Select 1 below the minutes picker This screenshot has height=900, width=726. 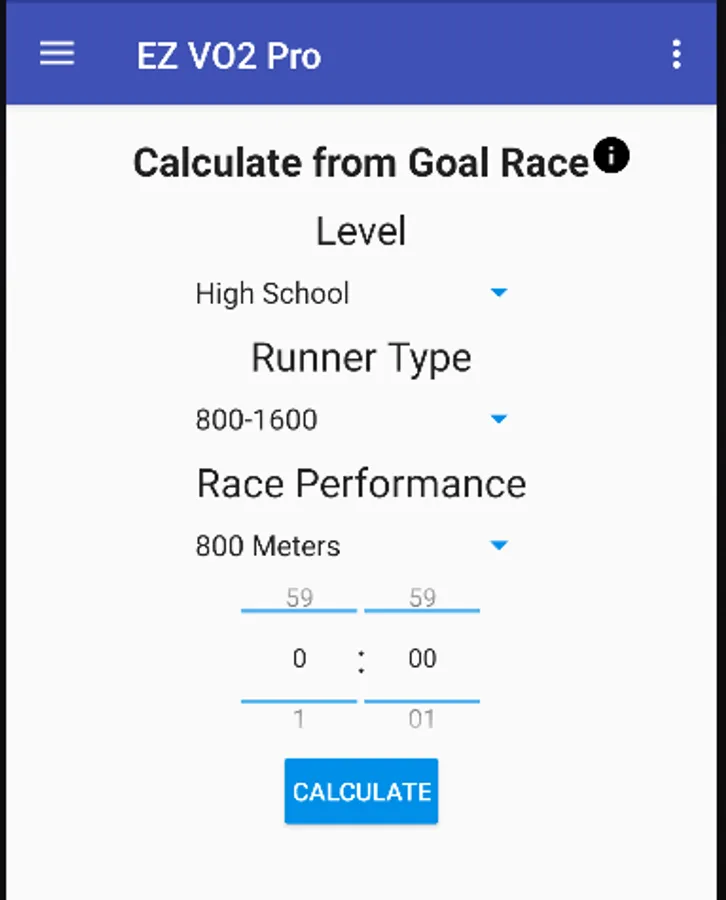[299, 719]
